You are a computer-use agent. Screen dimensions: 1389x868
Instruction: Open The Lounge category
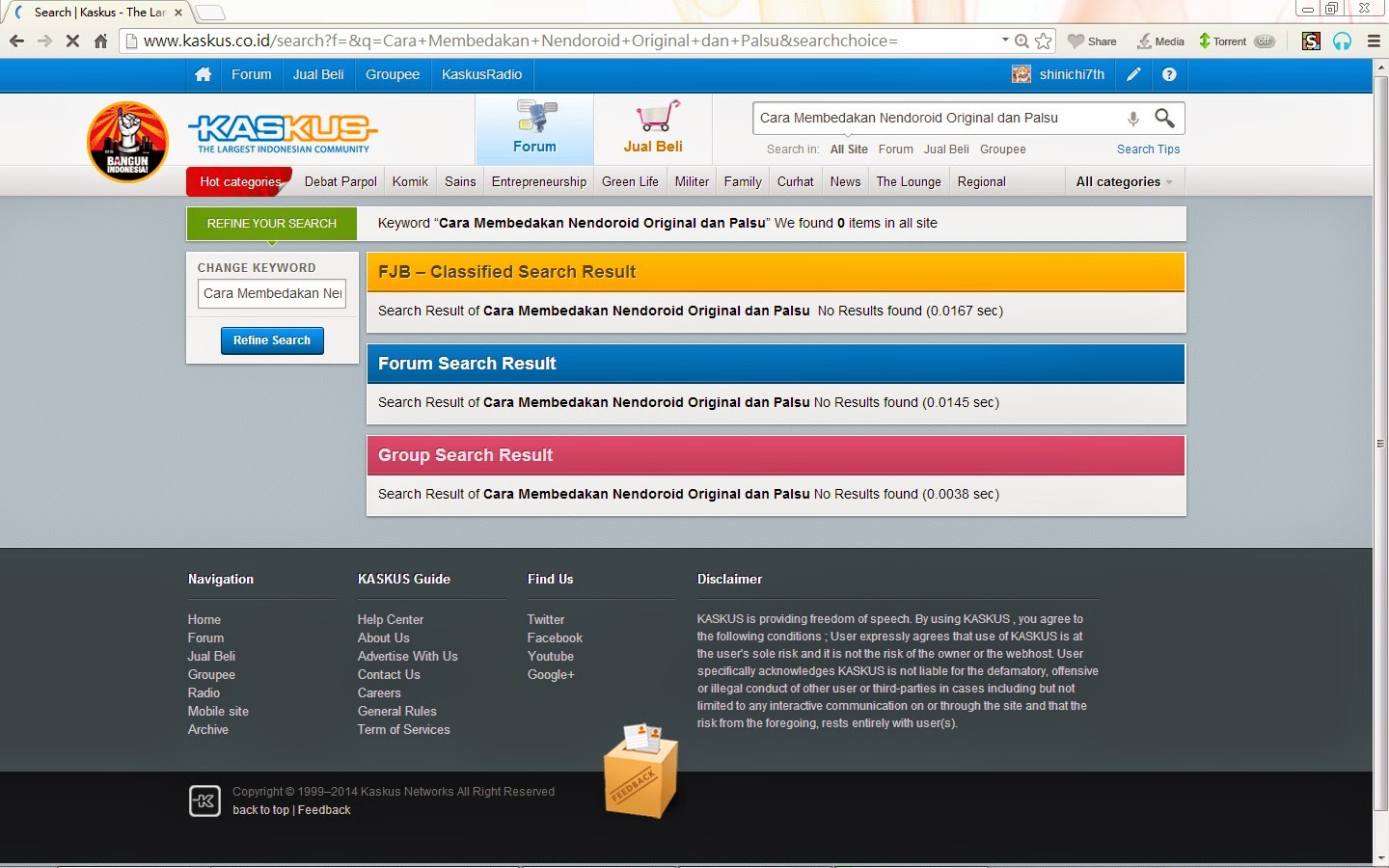(909, 181)
